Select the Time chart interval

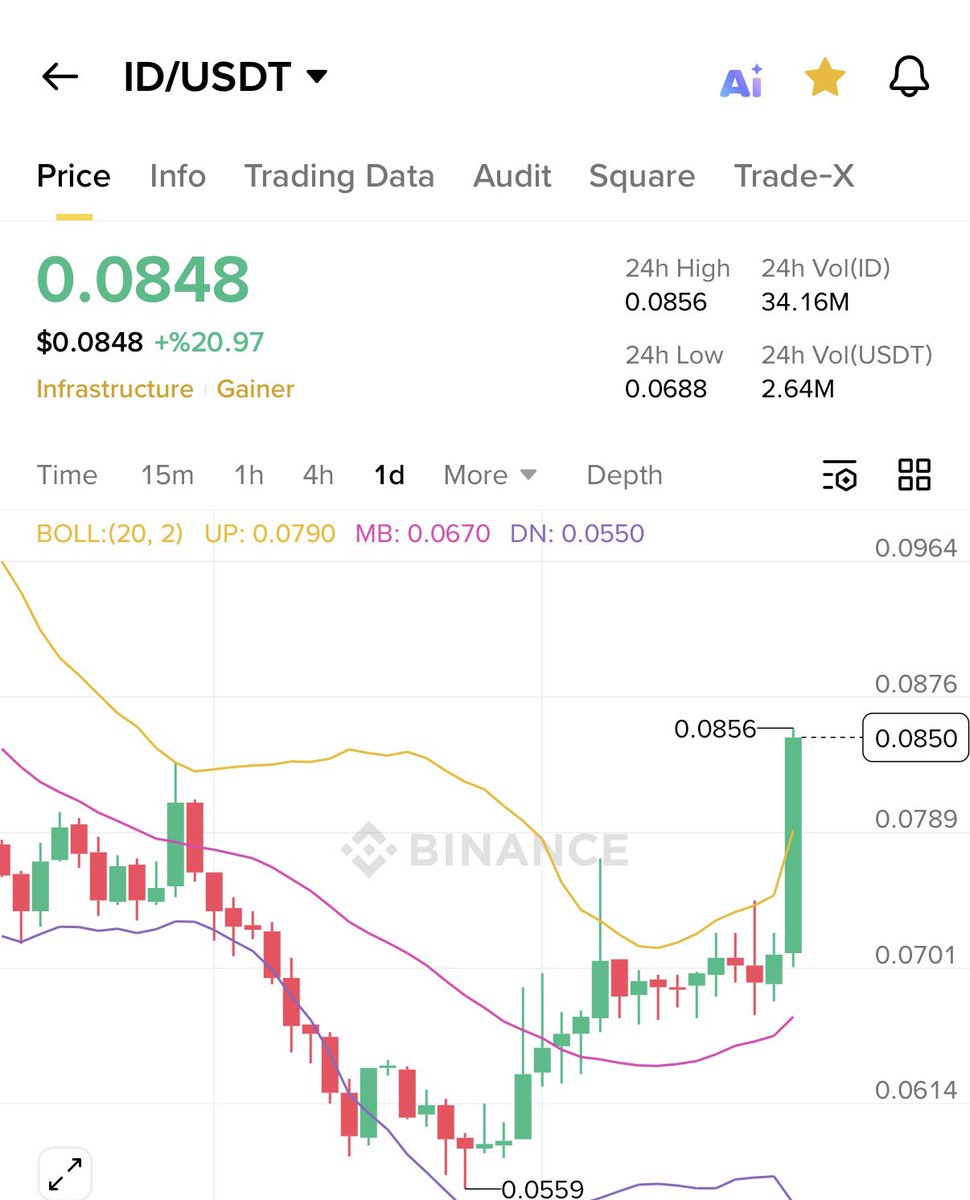pyautogui.click(x=67, y=475)
